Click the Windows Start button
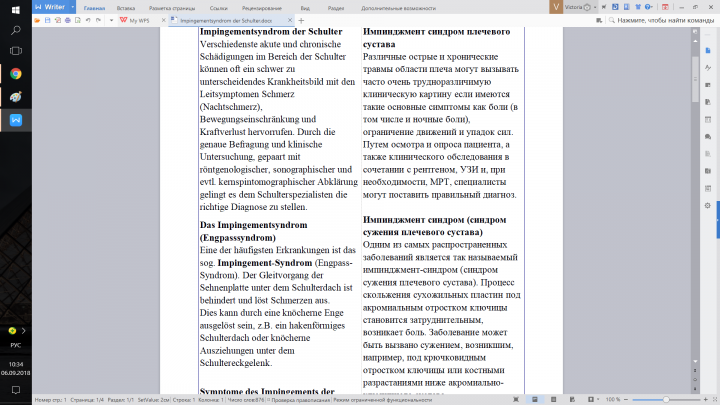Image resolution: width=720 pixels, height=405 pixels. (16, 10)
